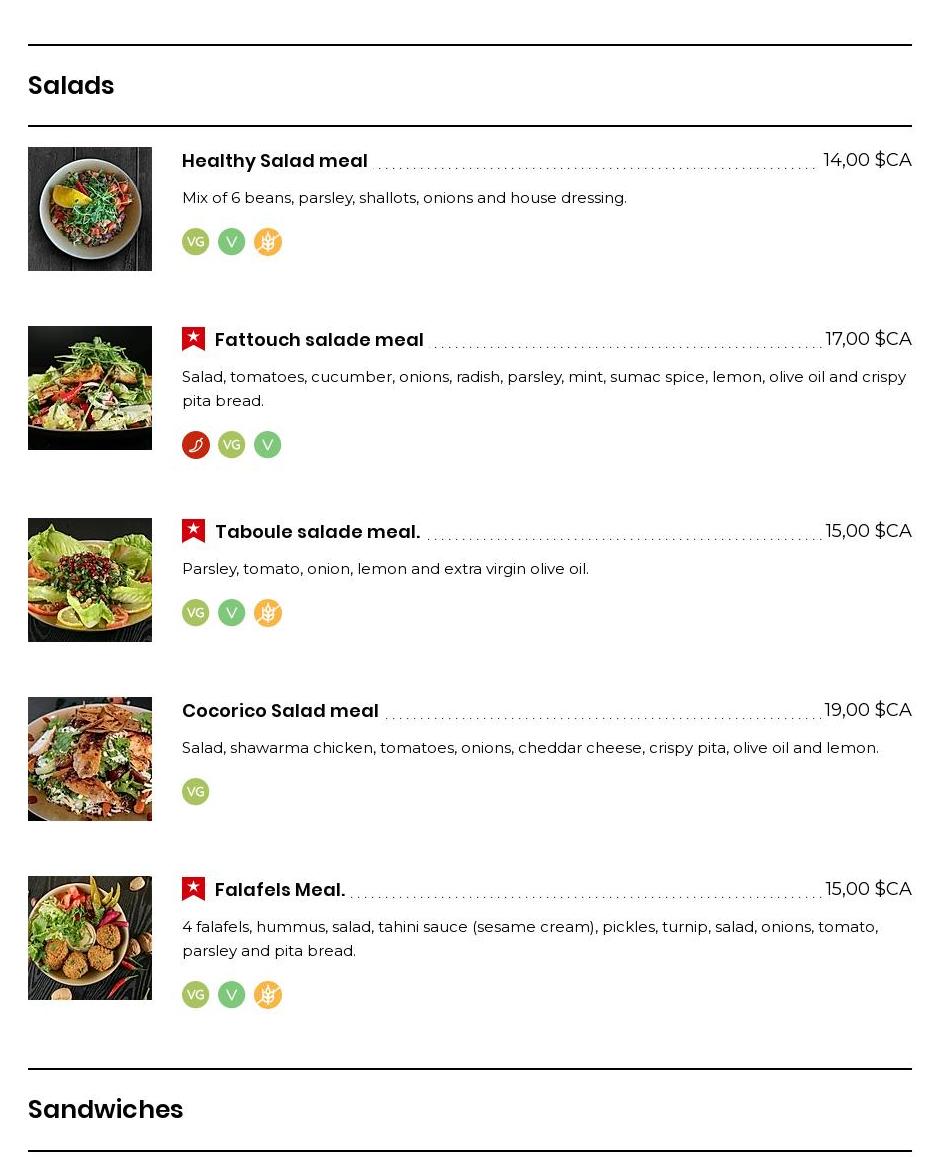Viewport: 945px width, 1157px height.
Task: Click the gluten-free wheat icon under Taboule salade
Action: pos(268,613)
